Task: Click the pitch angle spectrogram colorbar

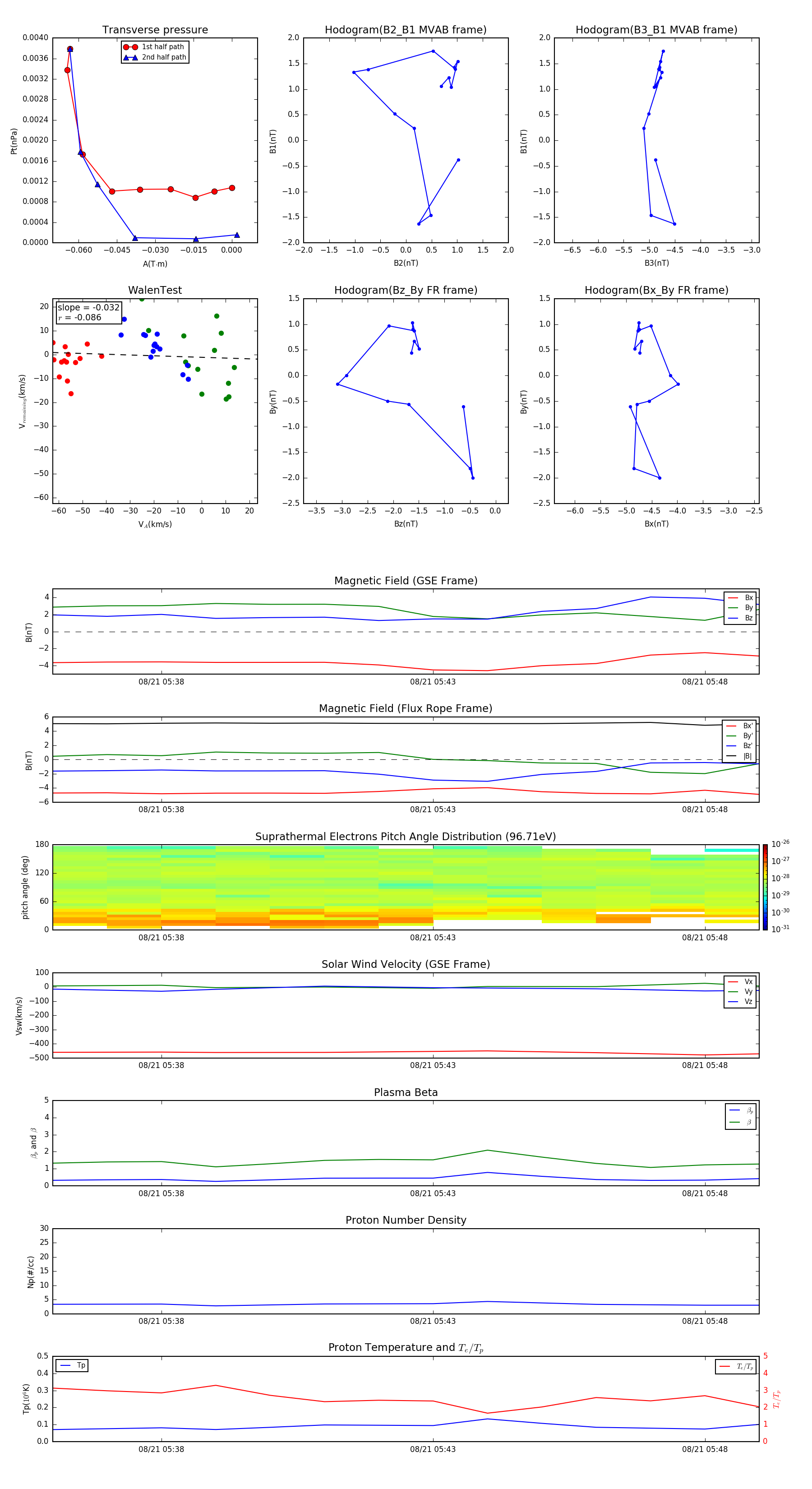Action: tap(765, 887)
